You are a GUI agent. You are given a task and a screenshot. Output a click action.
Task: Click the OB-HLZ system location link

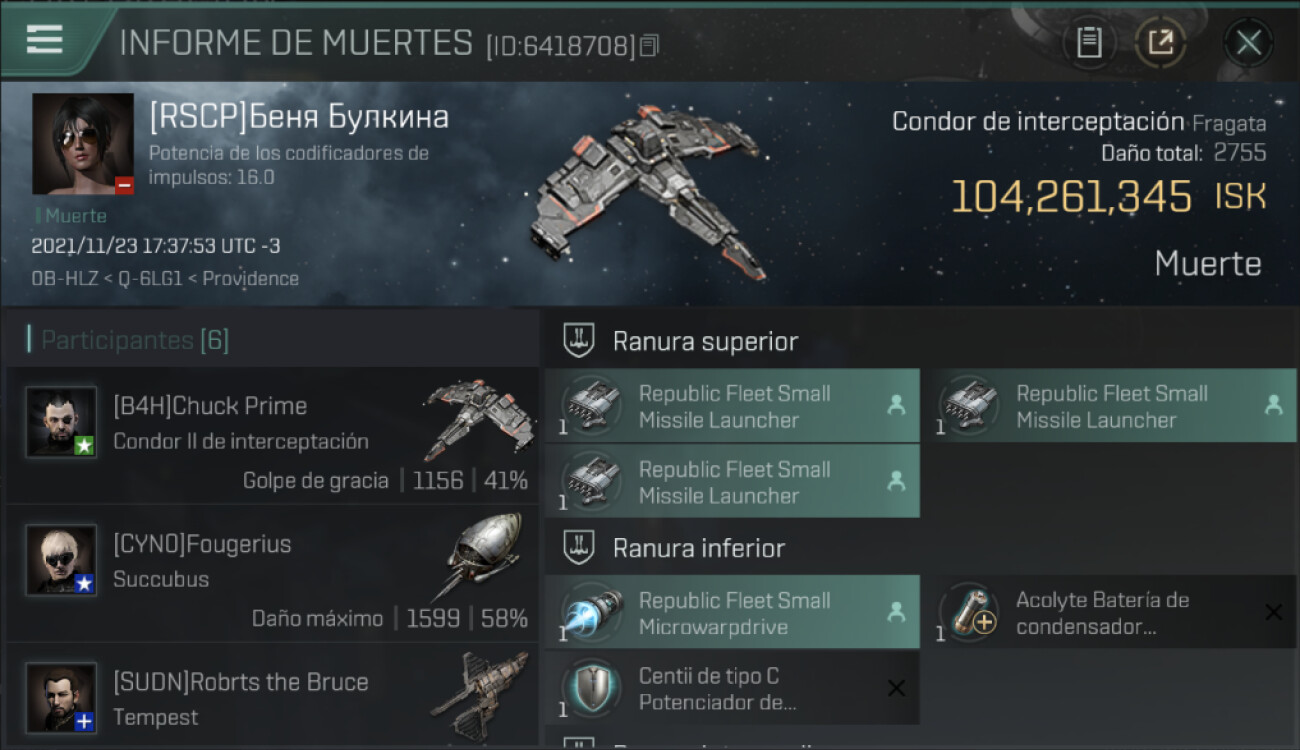pyautogui.click(x=62, y=279)
